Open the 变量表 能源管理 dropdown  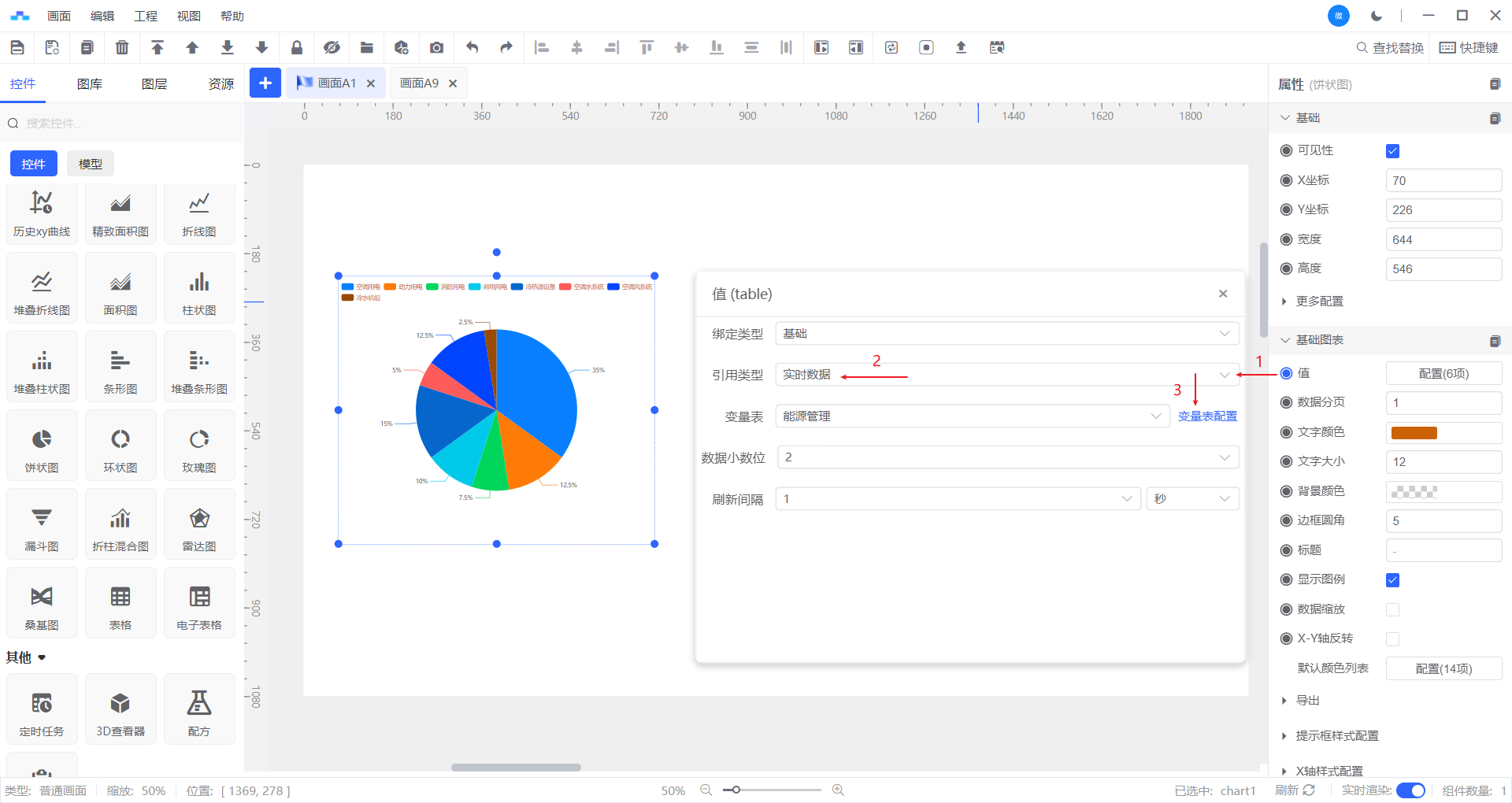pyautogui.click(x=971, y=416)
